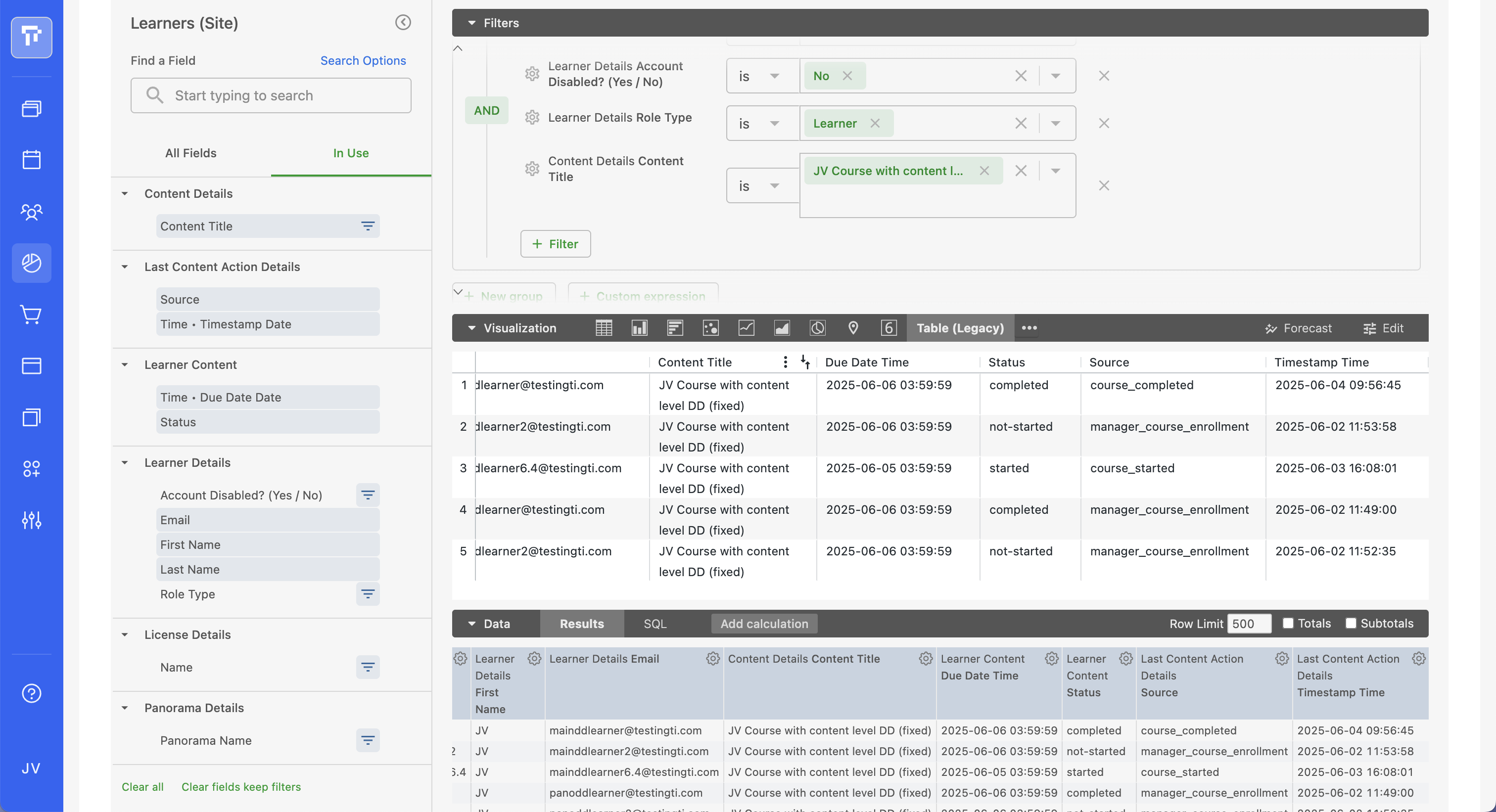Click the Row Limit input field
The width and height of the screenshot is (1496, 812).
click(x=1249, y=624)
